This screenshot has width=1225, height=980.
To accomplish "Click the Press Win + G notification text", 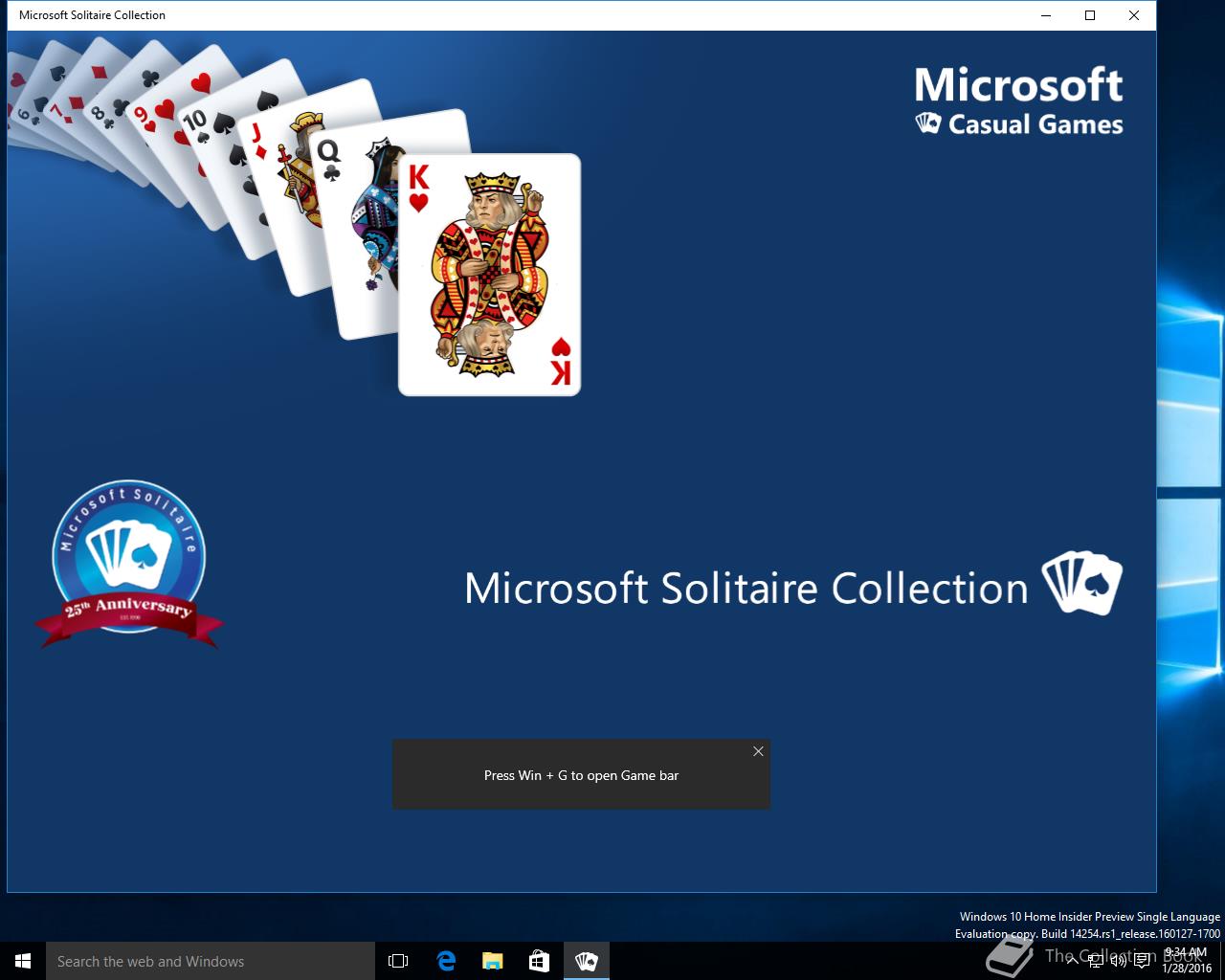I will click(x=581, y=775).
